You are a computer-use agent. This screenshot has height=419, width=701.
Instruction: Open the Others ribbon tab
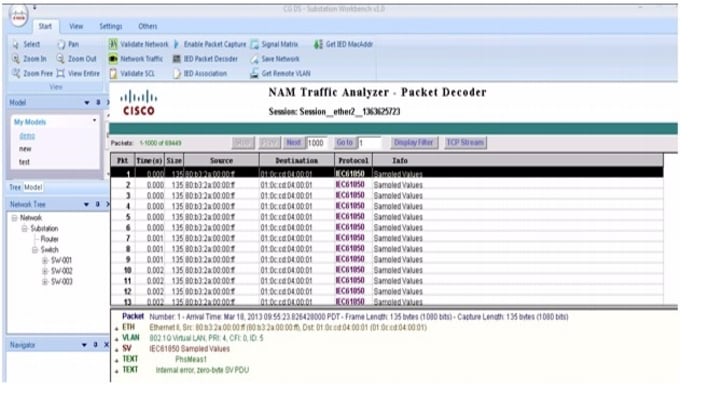(148, 26)
